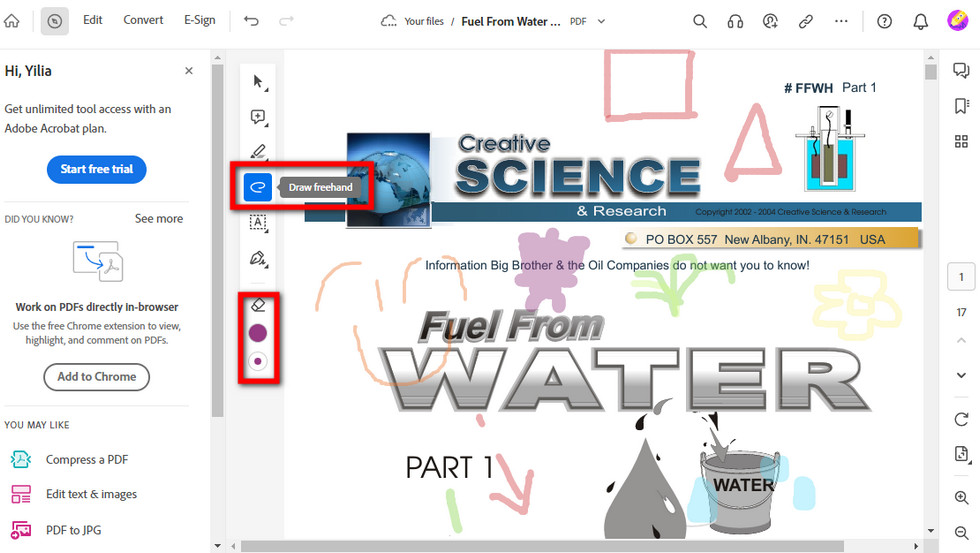This screenshot has width=980, height=553.
Task: Click Start free trial button
Action: 97,169
